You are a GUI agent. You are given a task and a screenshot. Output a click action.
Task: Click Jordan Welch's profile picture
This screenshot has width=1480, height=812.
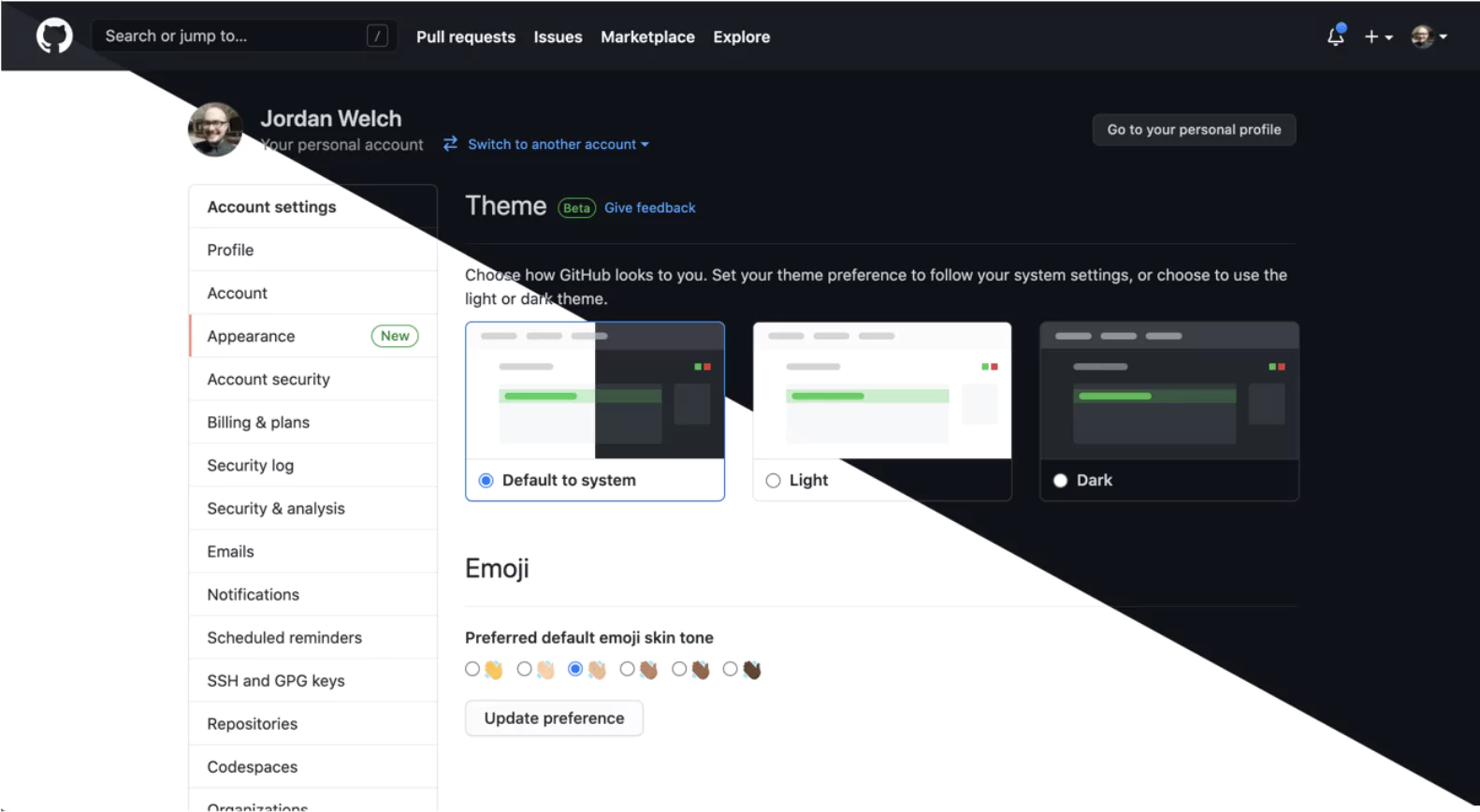pyautogui.click(x=215, y=129)
